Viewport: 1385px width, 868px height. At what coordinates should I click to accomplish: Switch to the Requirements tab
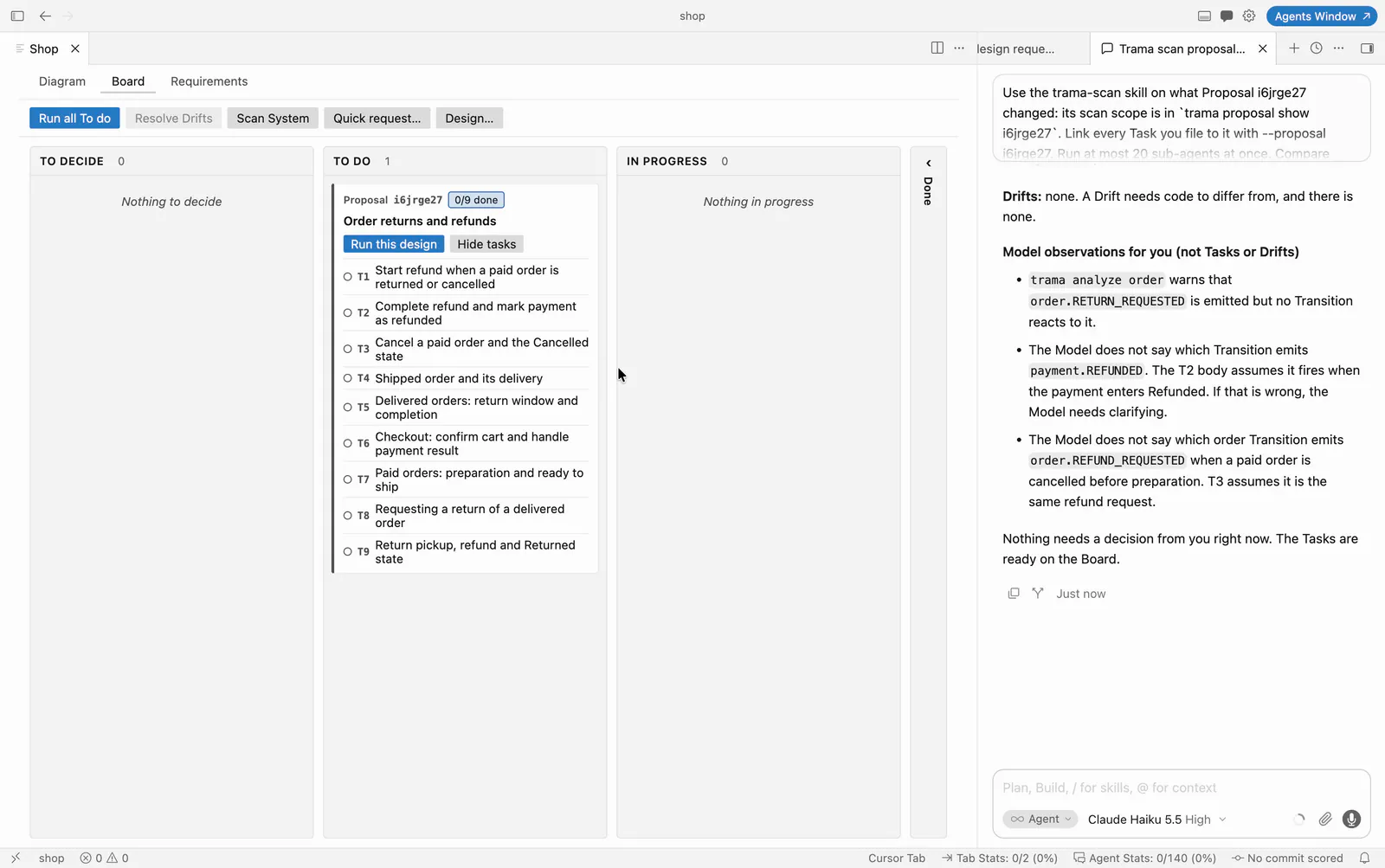pos(209,81)
